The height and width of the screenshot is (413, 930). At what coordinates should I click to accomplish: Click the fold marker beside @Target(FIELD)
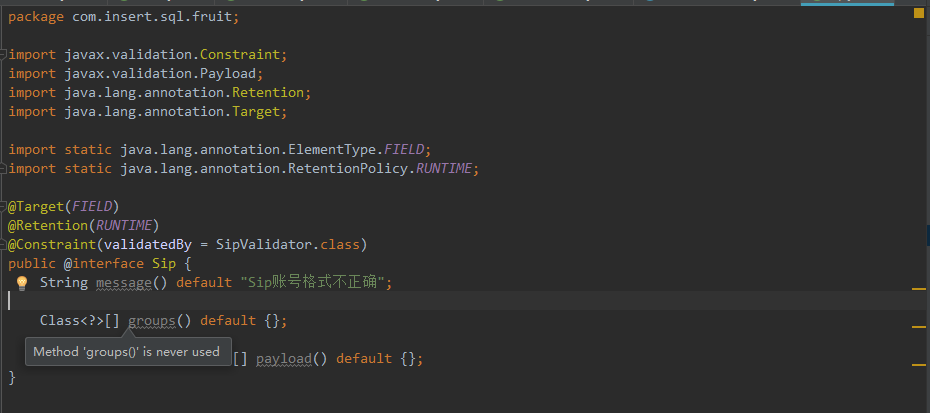(3, 206)
